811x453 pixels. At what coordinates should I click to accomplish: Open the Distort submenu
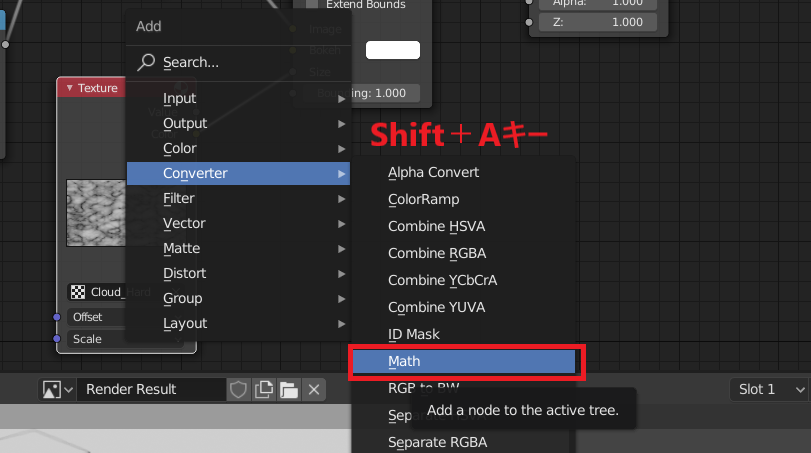tap(238, 273)
